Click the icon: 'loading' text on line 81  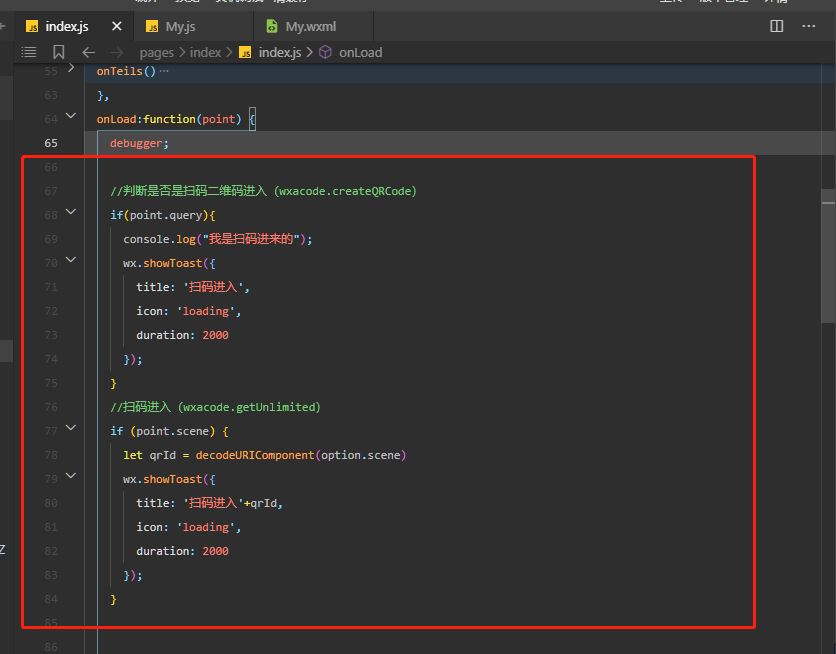pyautogui.click(x=189, y=527)
